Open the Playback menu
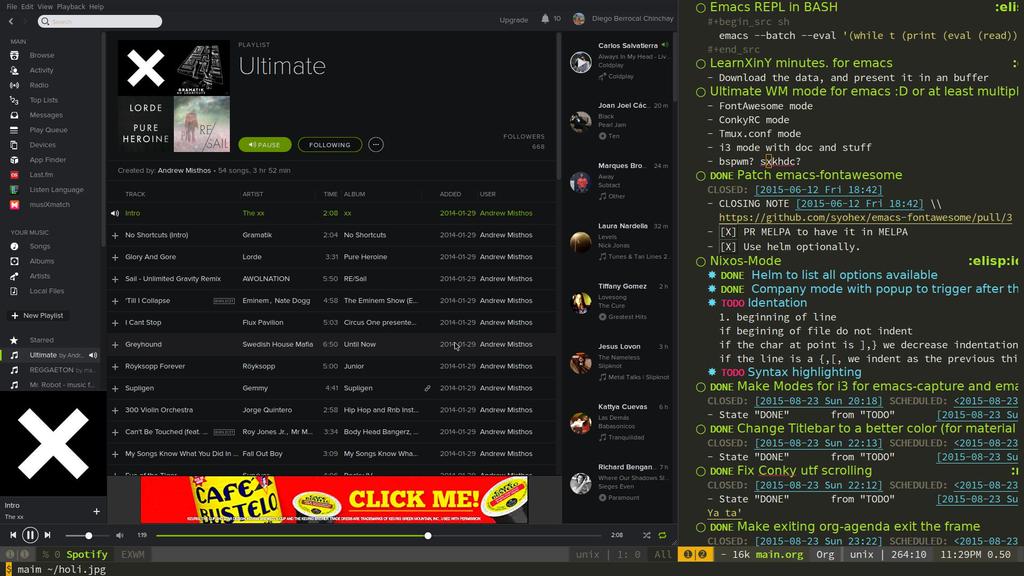Viewport: 1024px width, 576px height. (x=71, y=7)
